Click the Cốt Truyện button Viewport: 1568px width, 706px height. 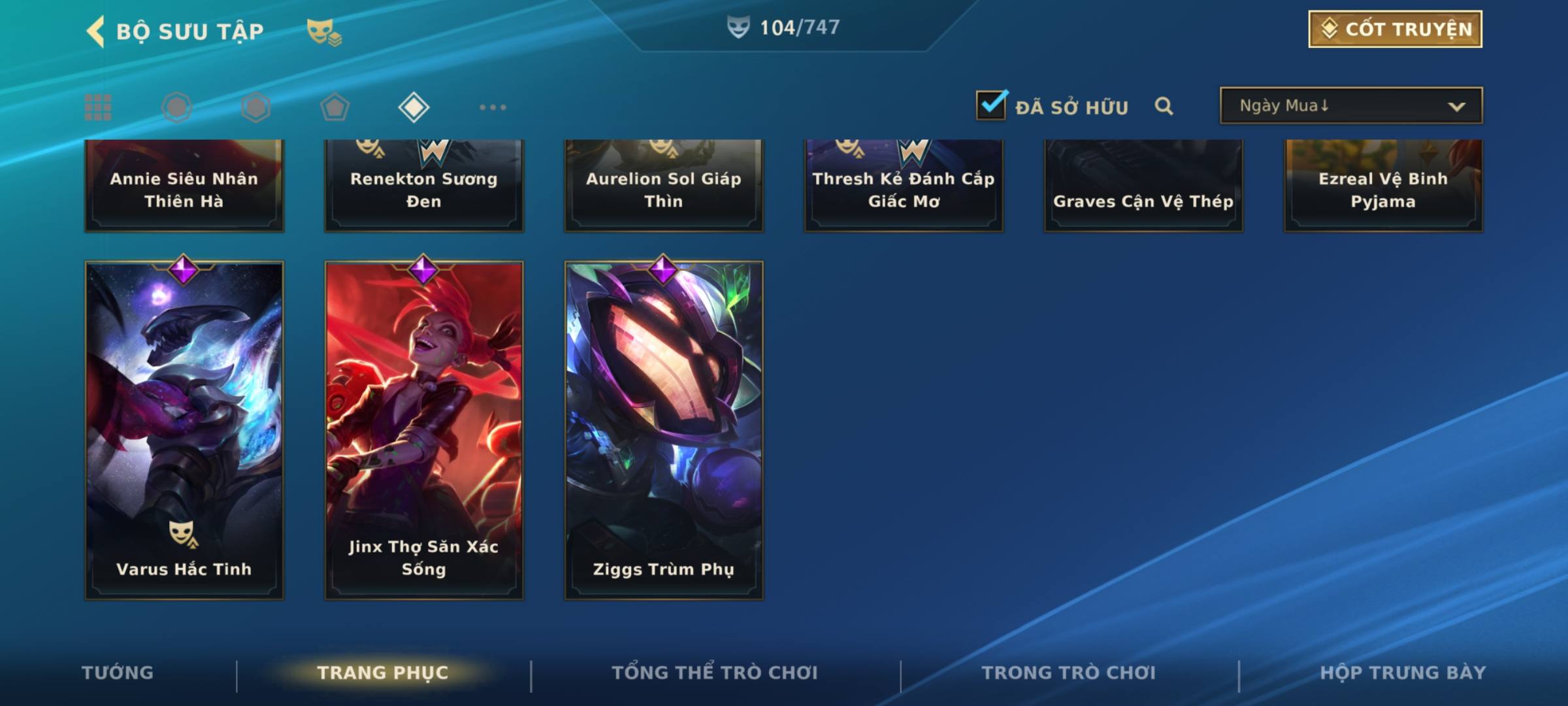coord(1395,29)
